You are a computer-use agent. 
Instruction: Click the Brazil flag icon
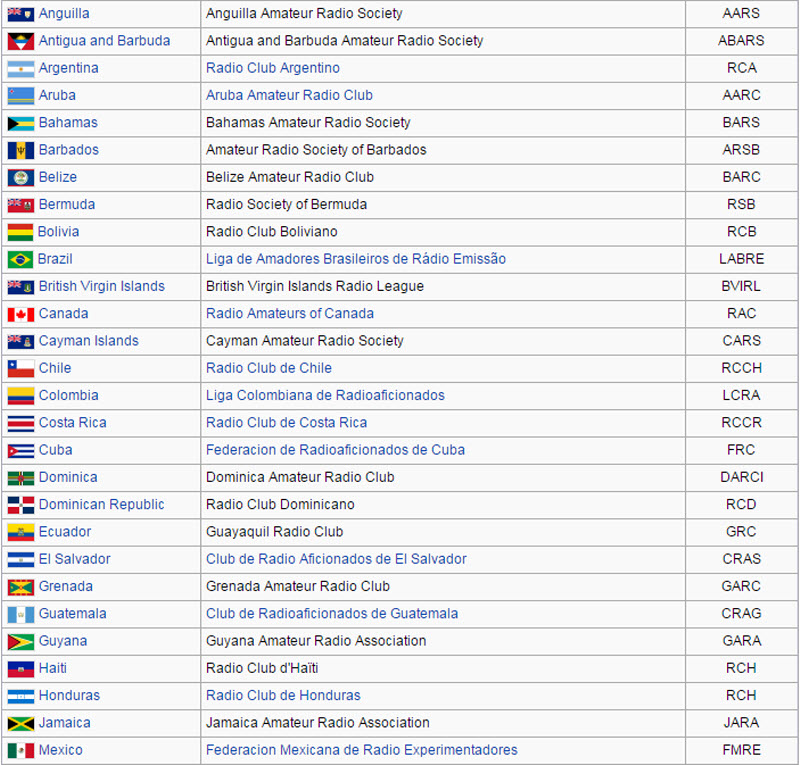click(20, 260)
